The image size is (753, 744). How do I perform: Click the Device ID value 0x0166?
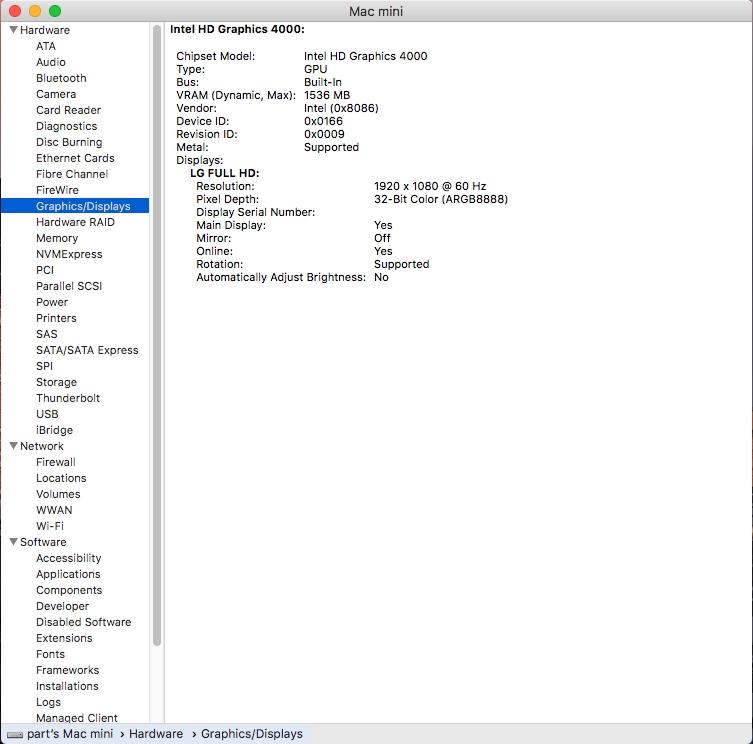click(x=324, y=121)
